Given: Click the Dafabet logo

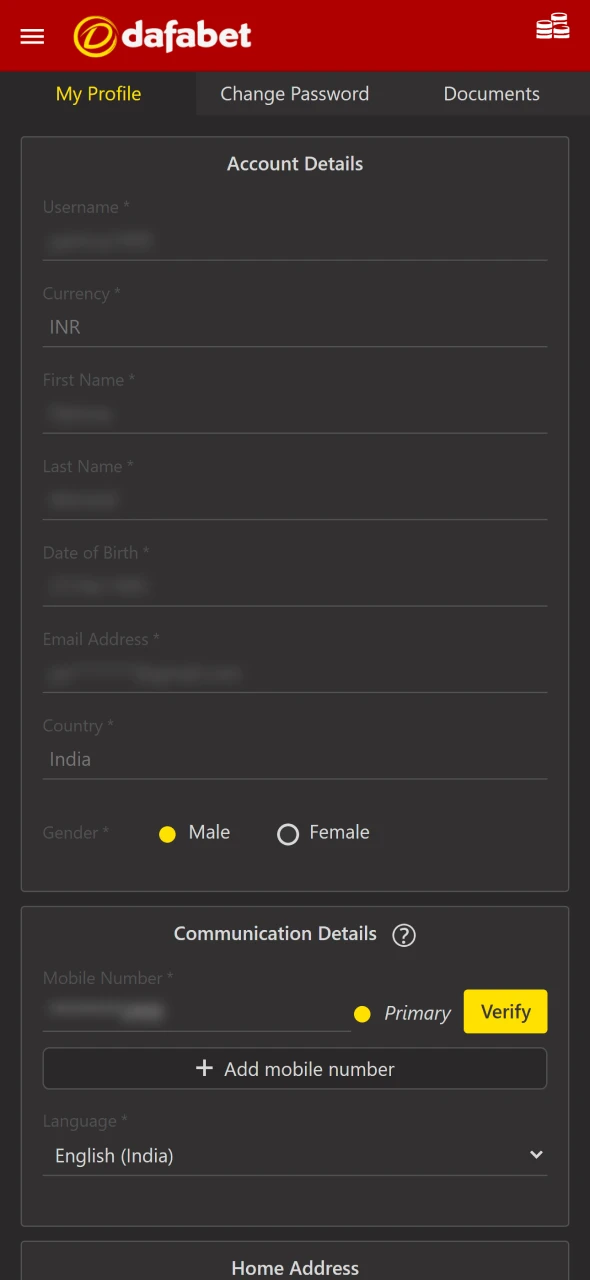Looking at the screenshot, I should coord(162,35).
